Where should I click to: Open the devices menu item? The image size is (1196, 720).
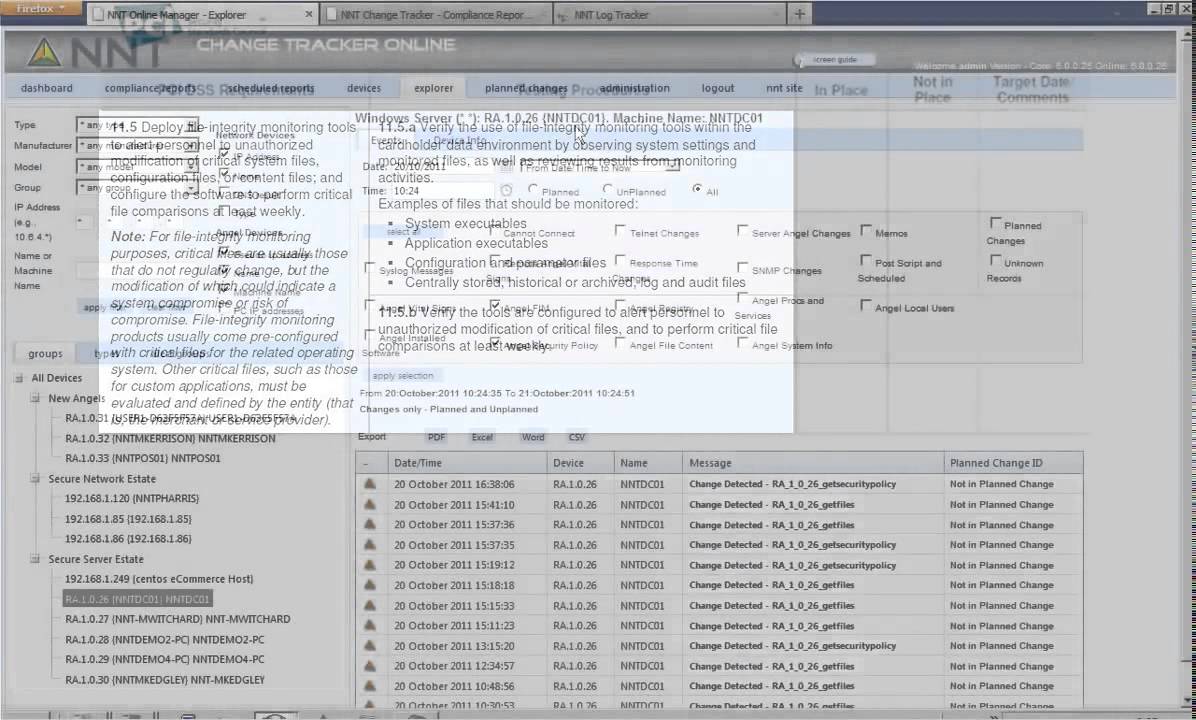364,88
